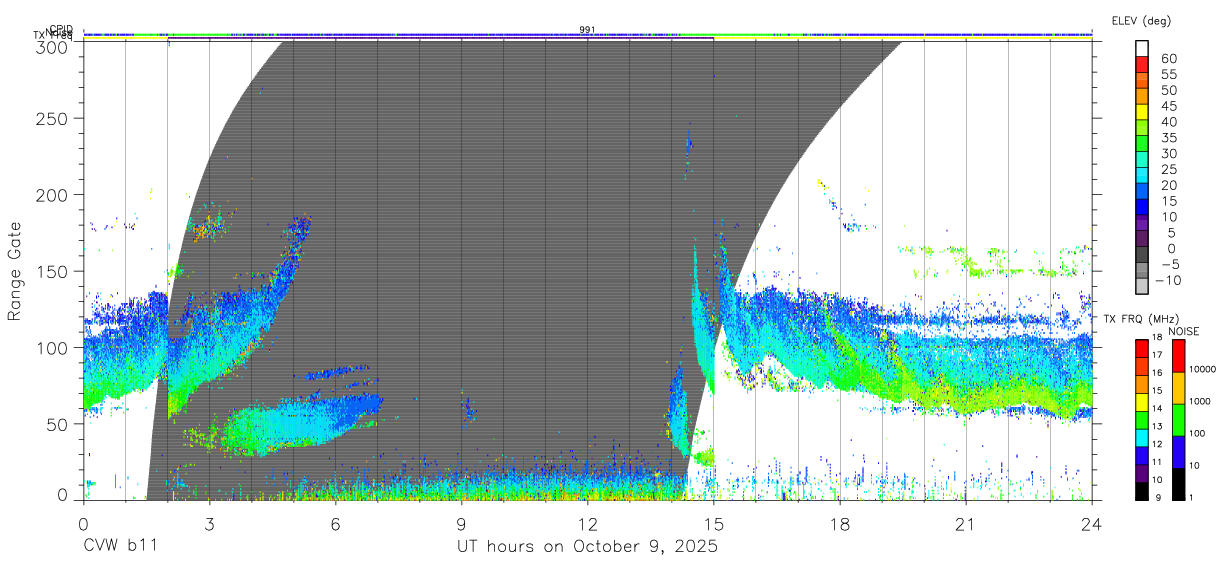Select the 1000 noise scale label
The image size is (1228, 567).
(1199, 402)
